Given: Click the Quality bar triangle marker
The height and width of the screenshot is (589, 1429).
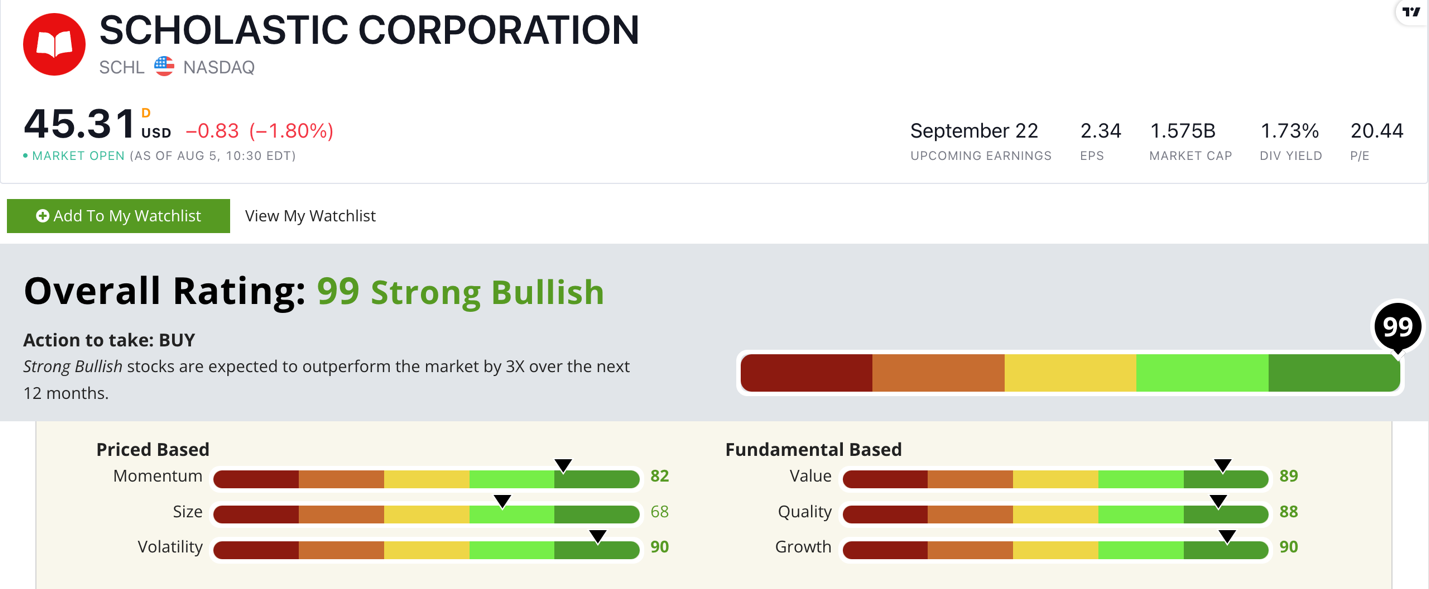Looking at the screenshot, I should pyautogui.click(x=1218, y=501).
